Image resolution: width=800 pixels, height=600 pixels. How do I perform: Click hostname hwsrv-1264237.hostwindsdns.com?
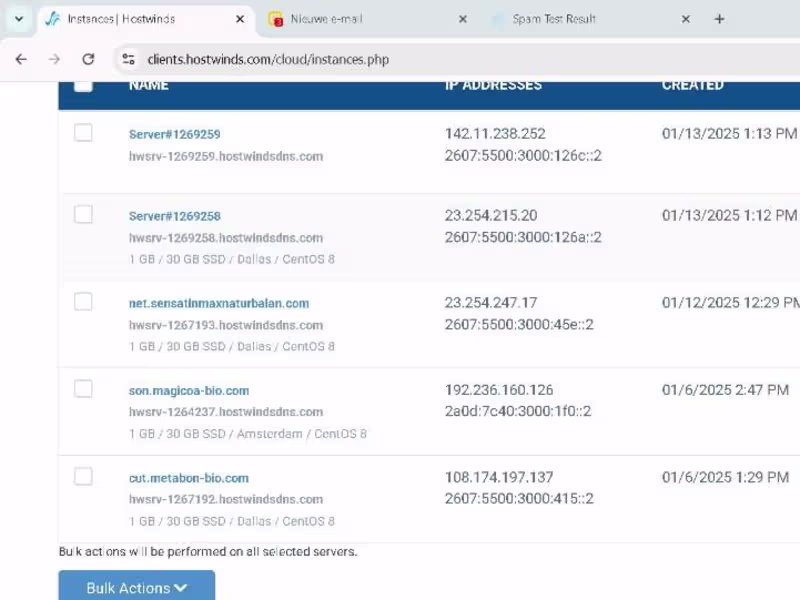click(226, 412)
